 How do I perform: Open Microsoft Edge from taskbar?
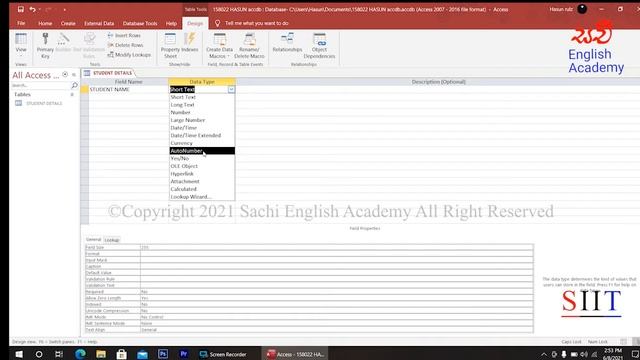[80, 354]
